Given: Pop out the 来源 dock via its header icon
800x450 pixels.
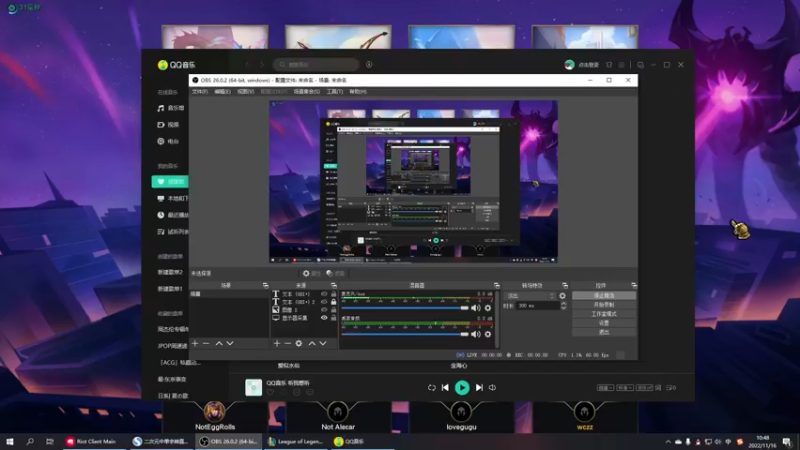Looking at the screenshot, I should (x=334, y=285).
